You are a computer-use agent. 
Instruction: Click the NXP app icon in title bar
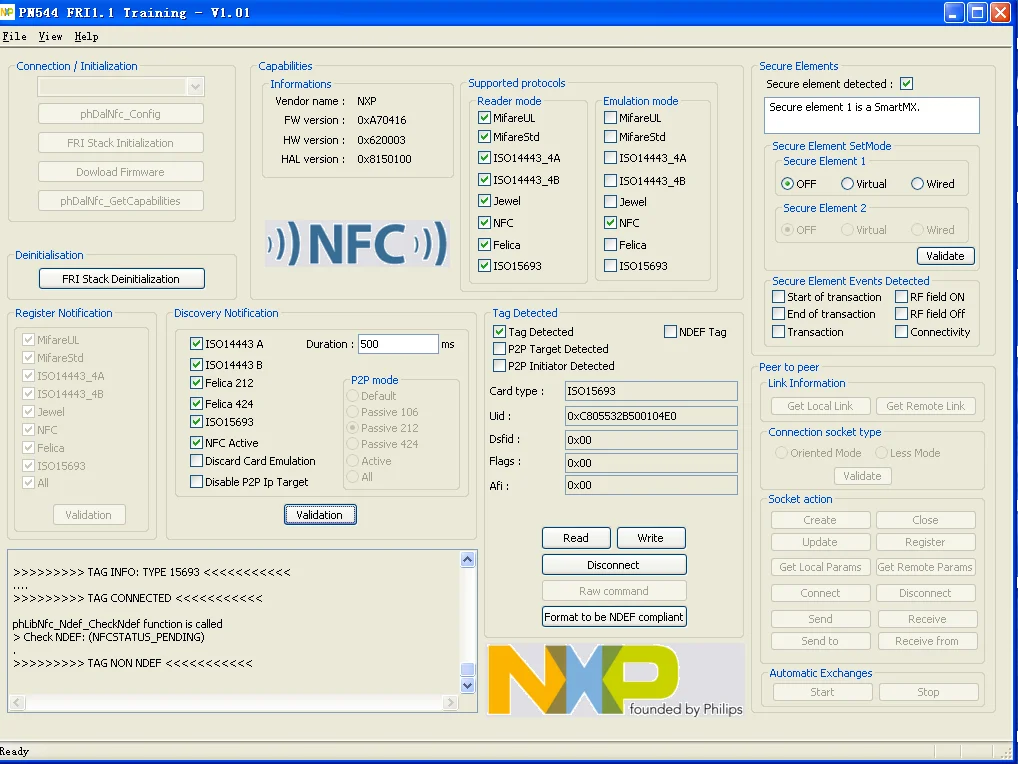pyautogui.click(x=7, y=12)
